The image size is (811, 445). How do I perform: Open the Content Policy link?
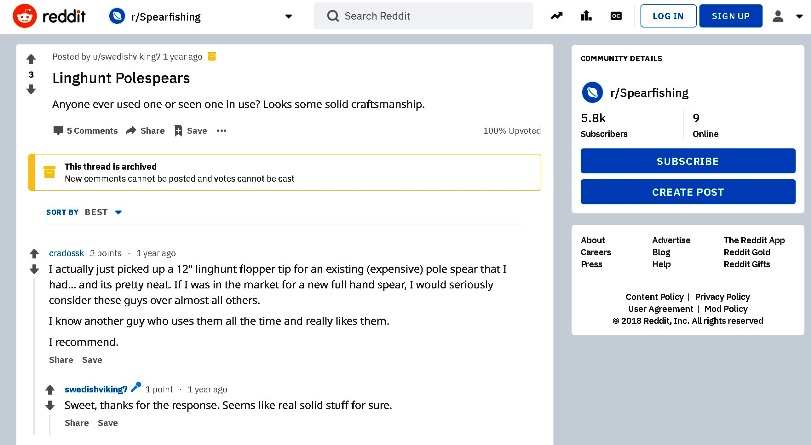(654, 297)
